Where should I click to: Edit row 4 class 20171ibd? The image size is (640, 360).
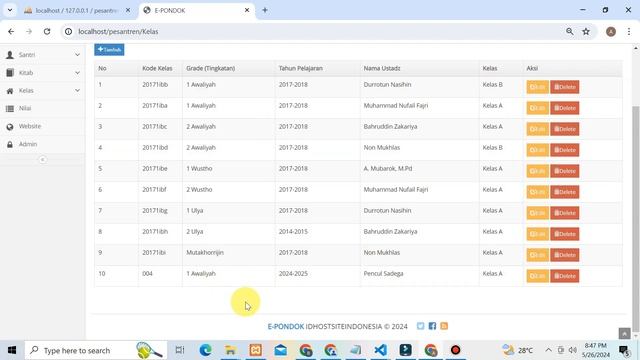pos(537,150)
